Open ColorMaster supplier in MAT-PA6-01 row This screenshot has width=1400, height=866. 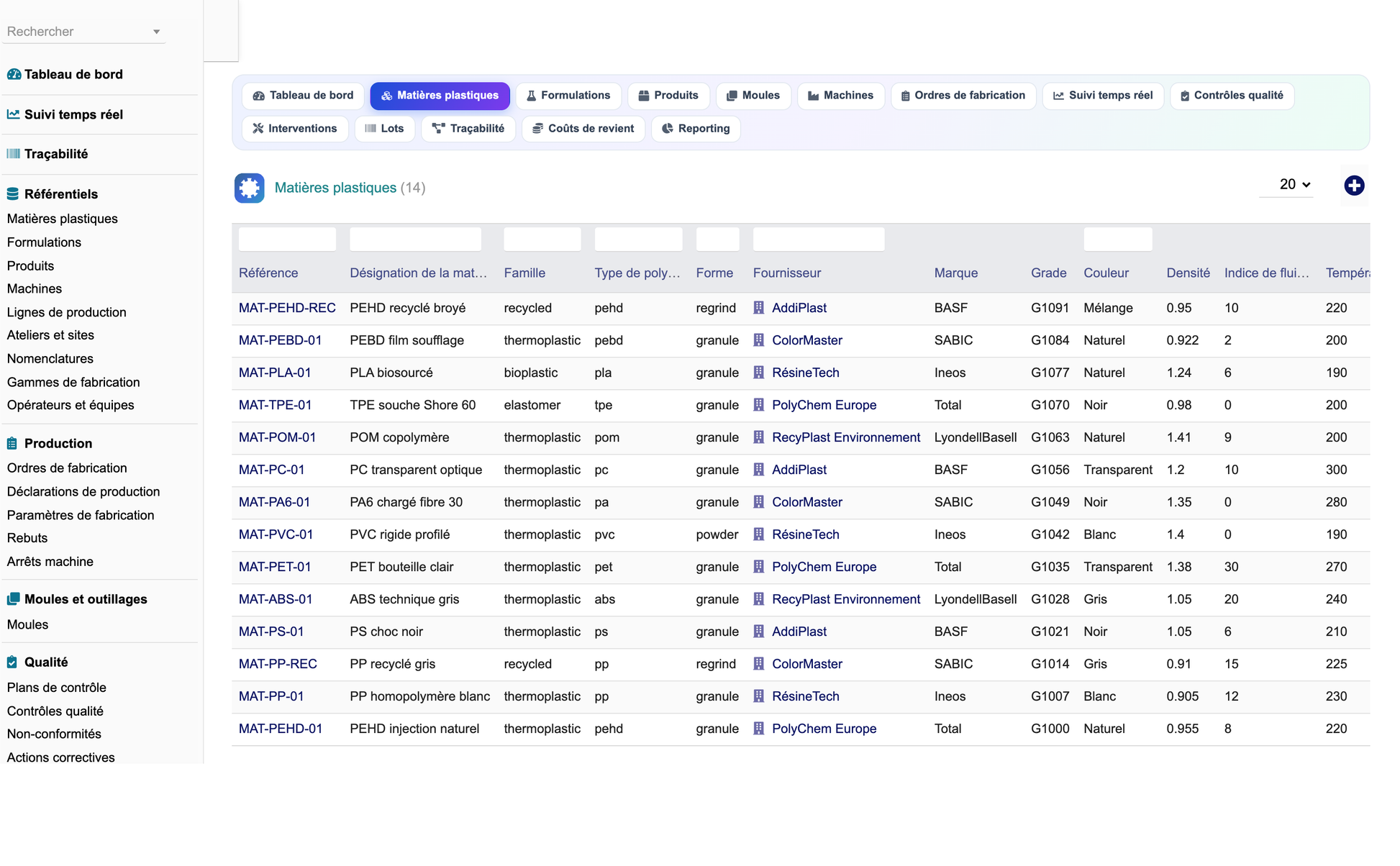[806, 502]
